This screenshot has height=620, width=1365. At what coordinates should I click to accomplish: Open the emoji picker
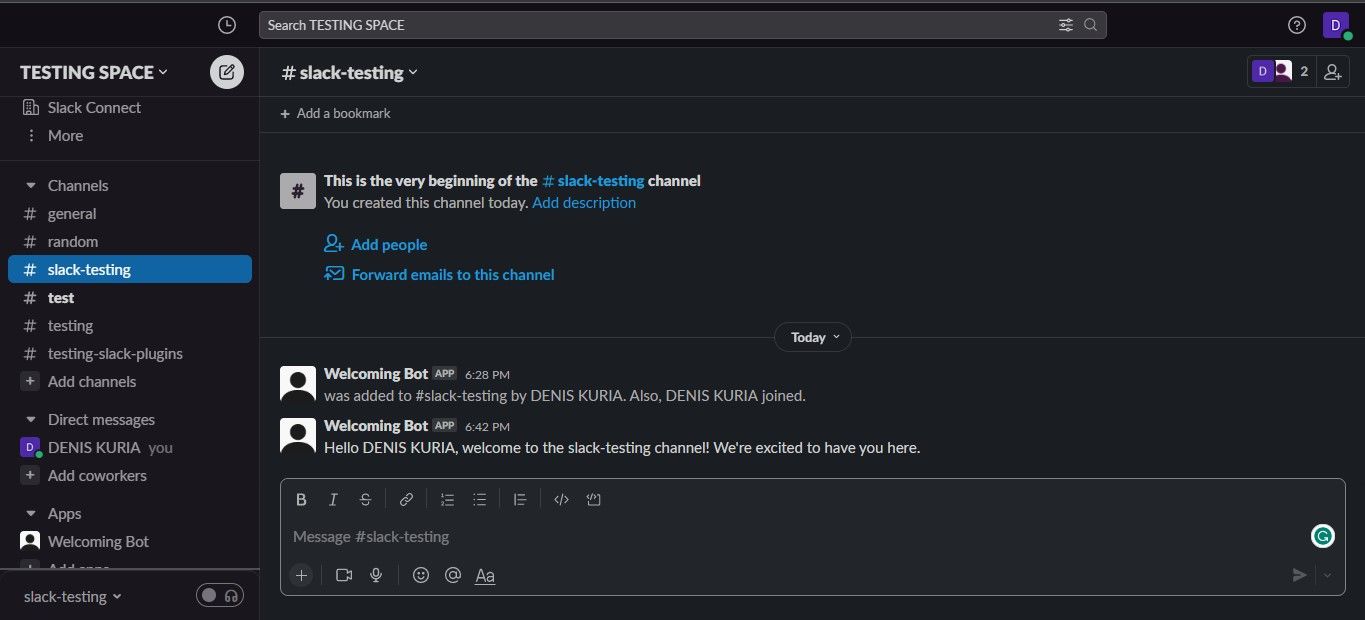tap(421, 575)
